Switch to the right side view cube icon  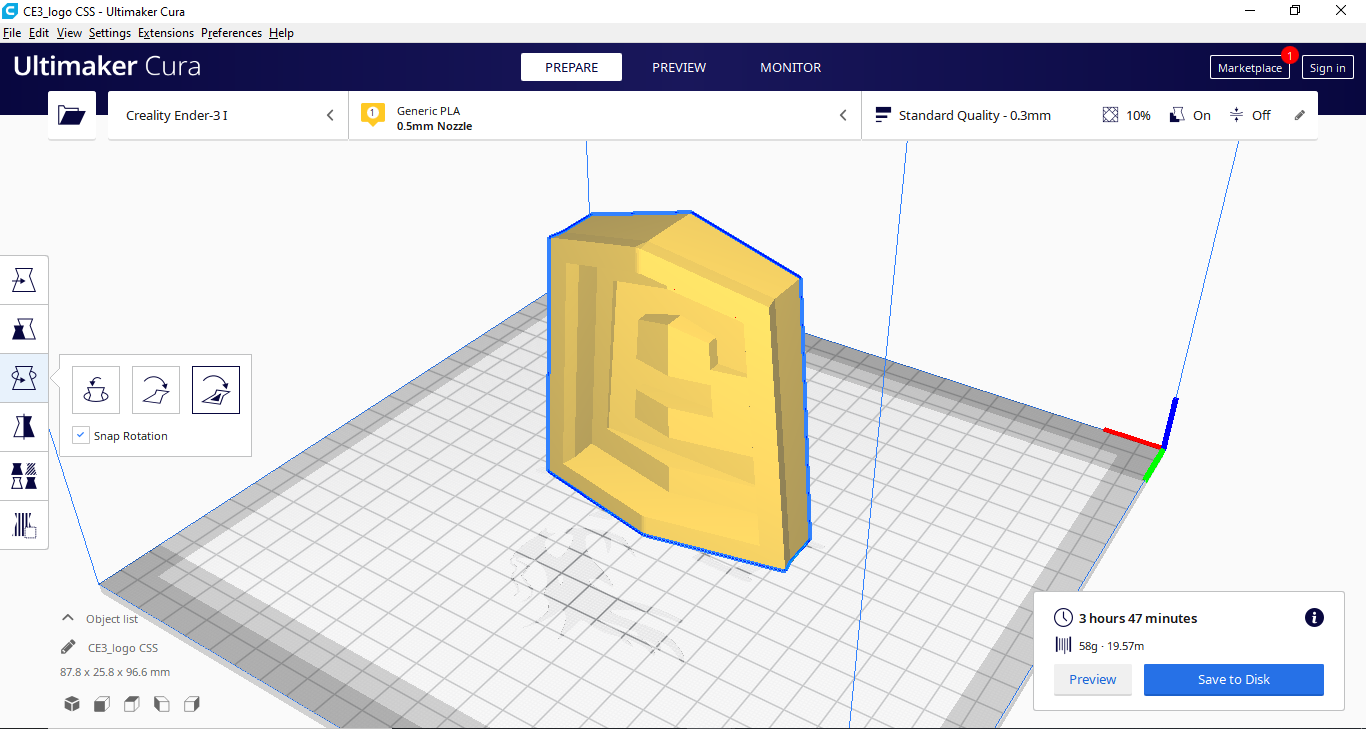192,704
